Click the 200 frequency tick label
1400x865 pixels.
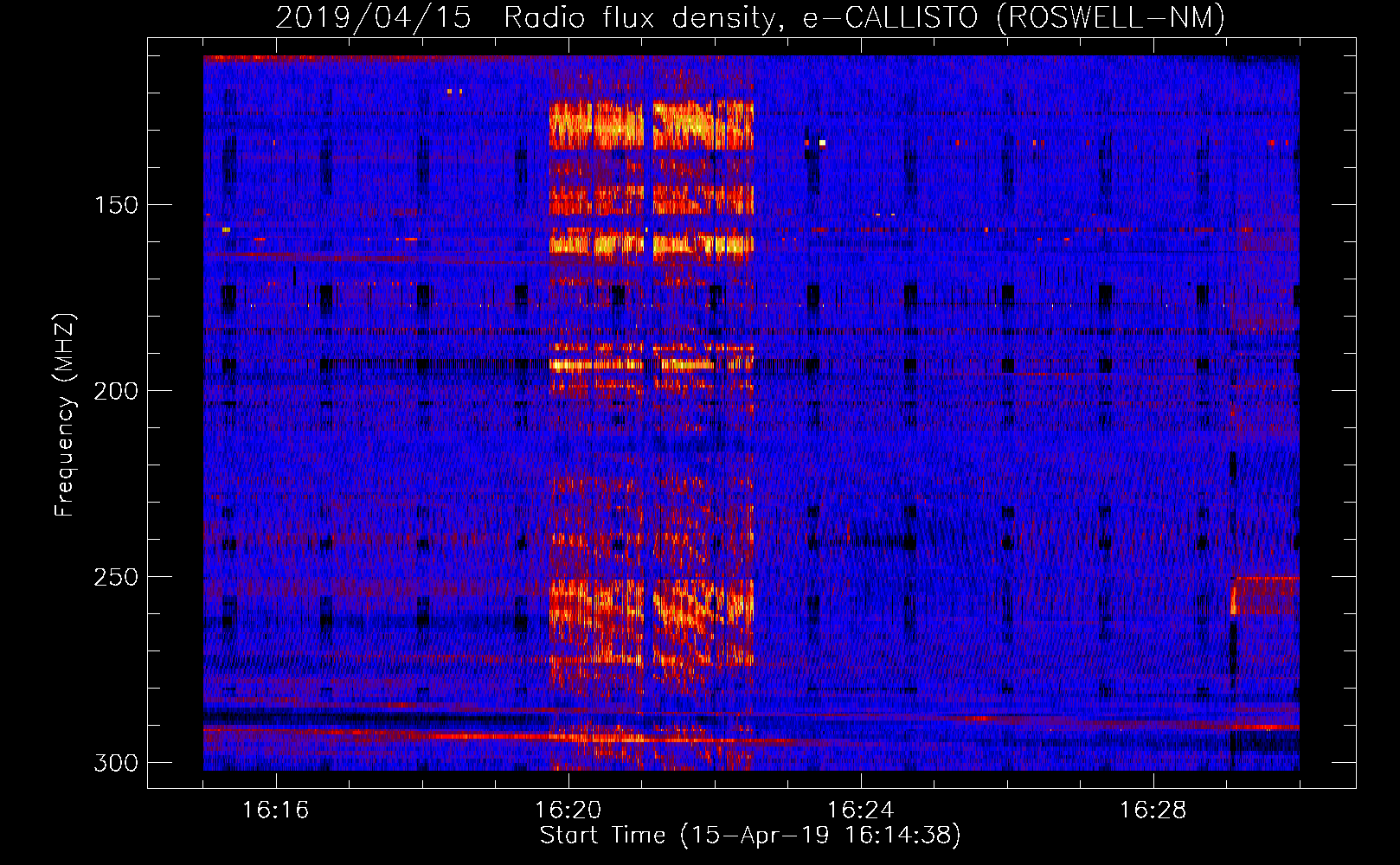tap(115, 391)
